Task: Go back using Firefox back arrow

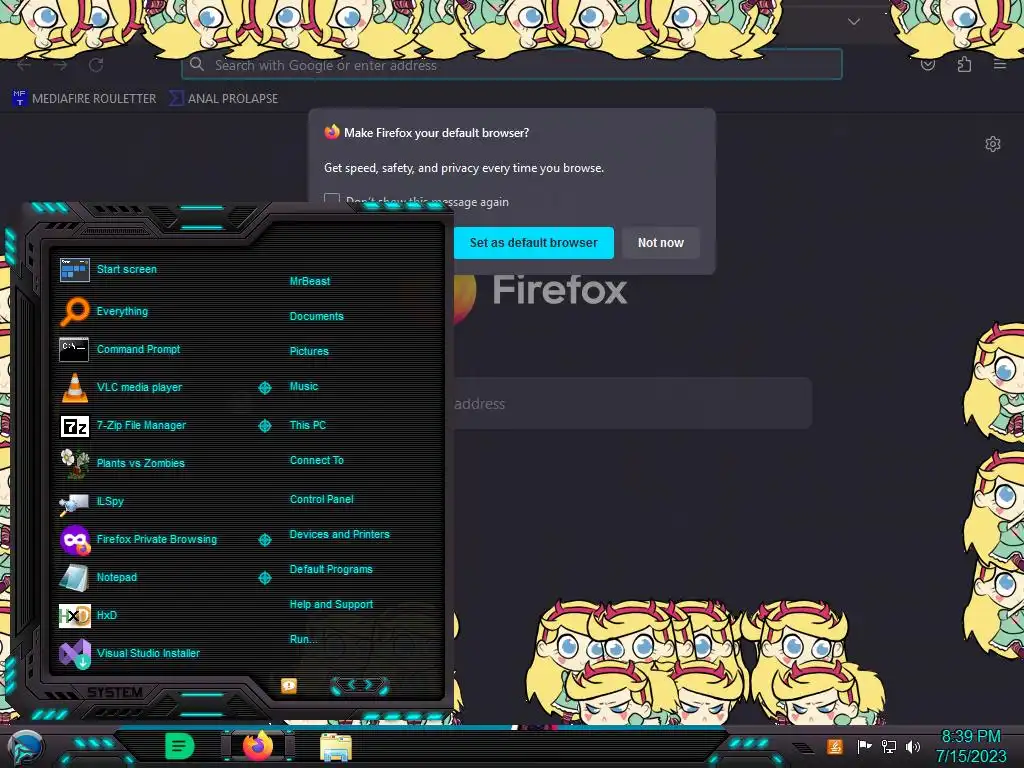Action: (x=24, y=65)
